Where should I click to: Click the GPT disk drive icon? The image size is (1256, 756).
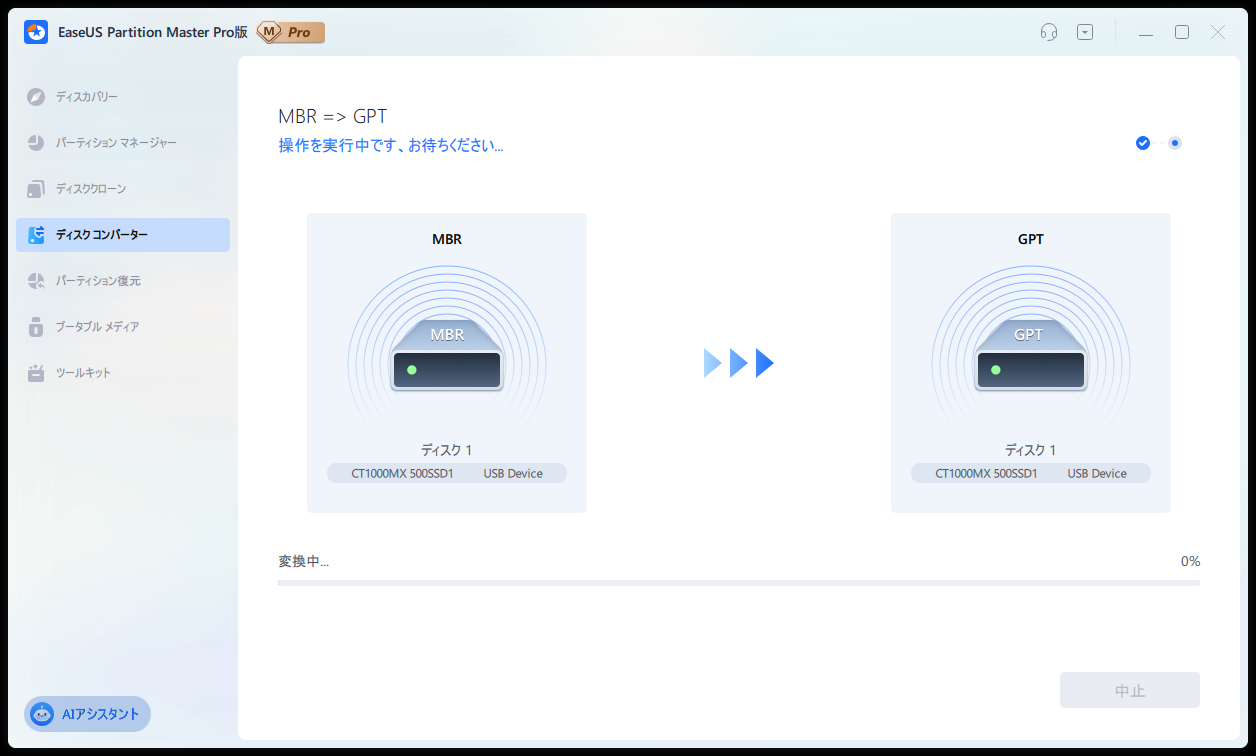(x=1030, y=356)
